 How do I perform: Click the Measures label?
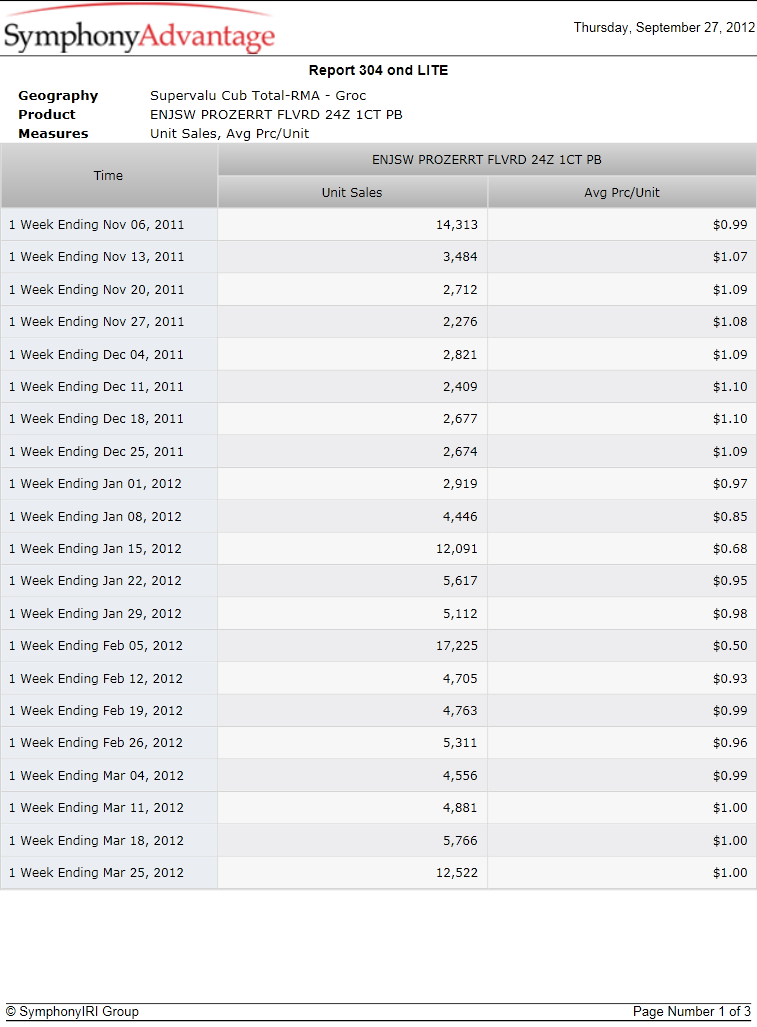(53, 134)
